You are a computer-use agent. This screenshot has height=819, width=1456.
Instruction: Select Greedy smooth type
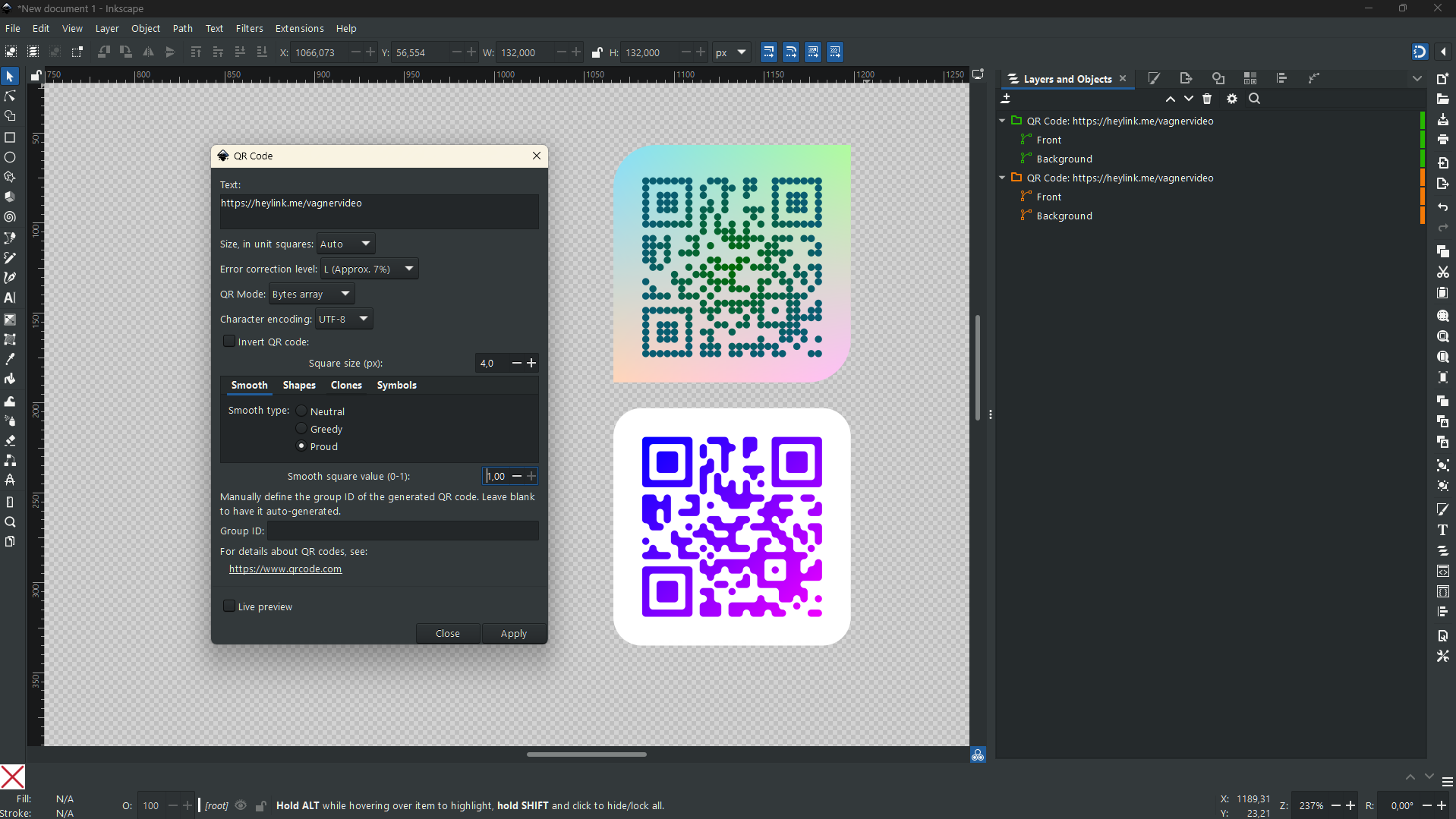(301, 429)
